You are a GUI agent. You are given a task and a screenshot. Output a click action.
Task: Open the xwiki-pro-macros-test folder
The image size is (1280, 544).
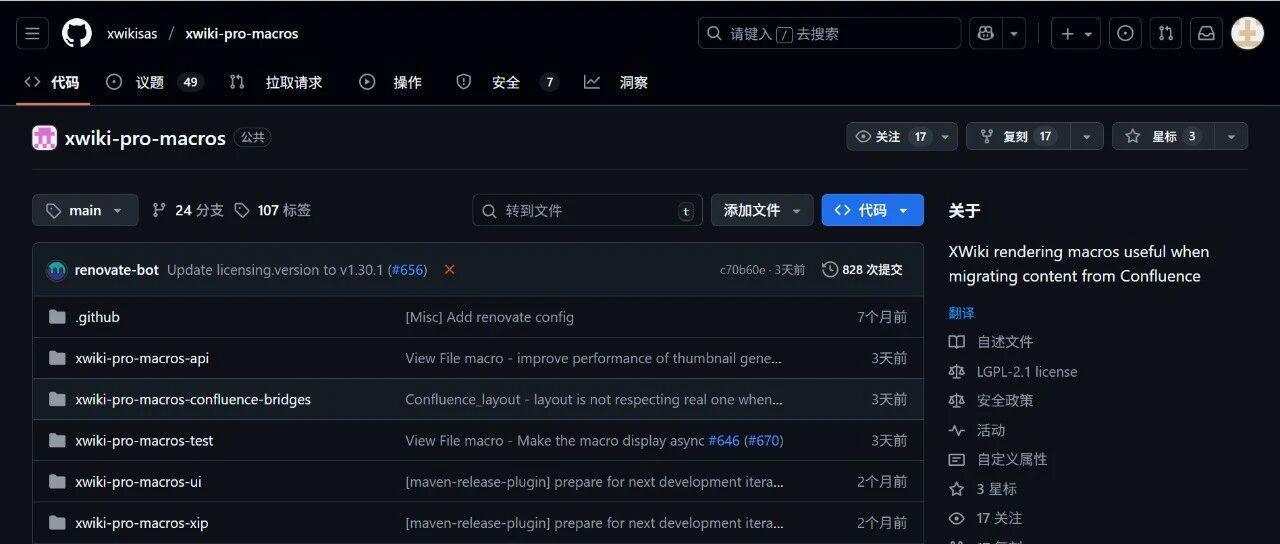[x=144, y=440]
